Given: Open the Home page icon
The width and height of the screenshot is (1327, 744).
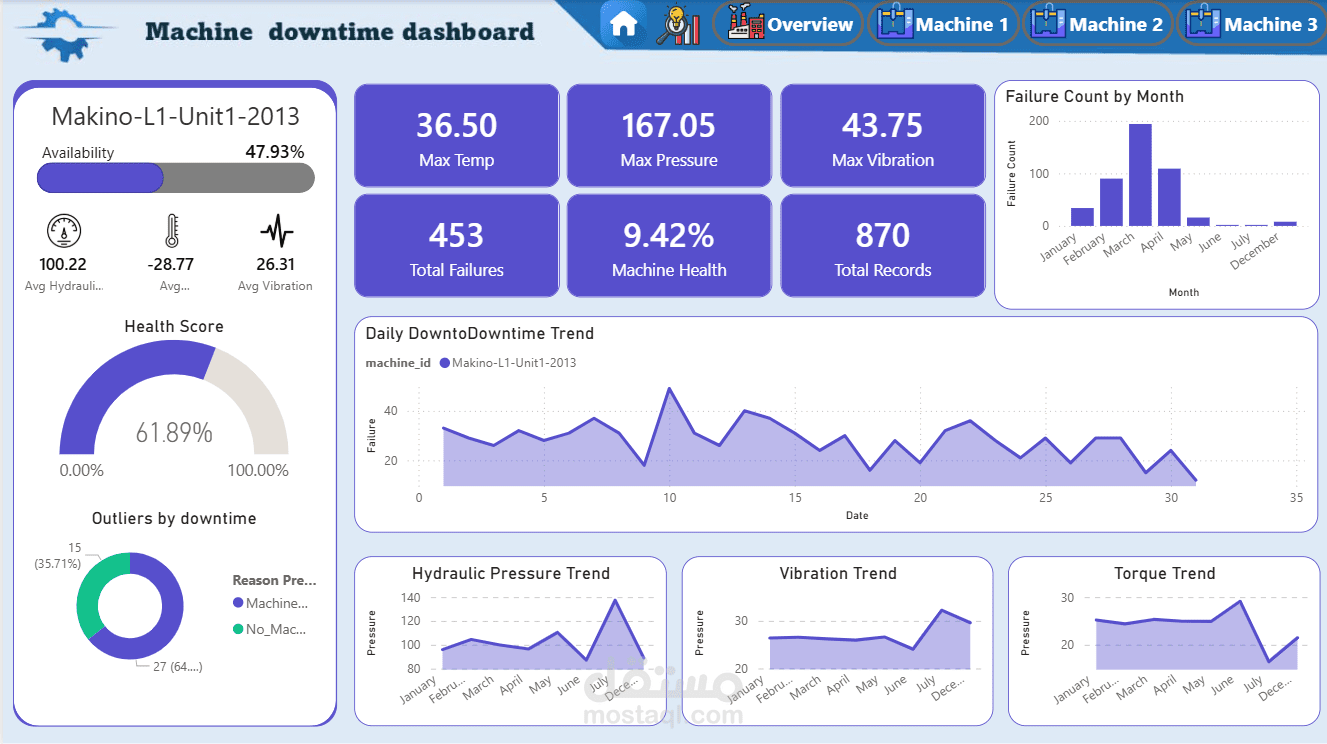Looking at the screenshot, I should tap(624, 24).
